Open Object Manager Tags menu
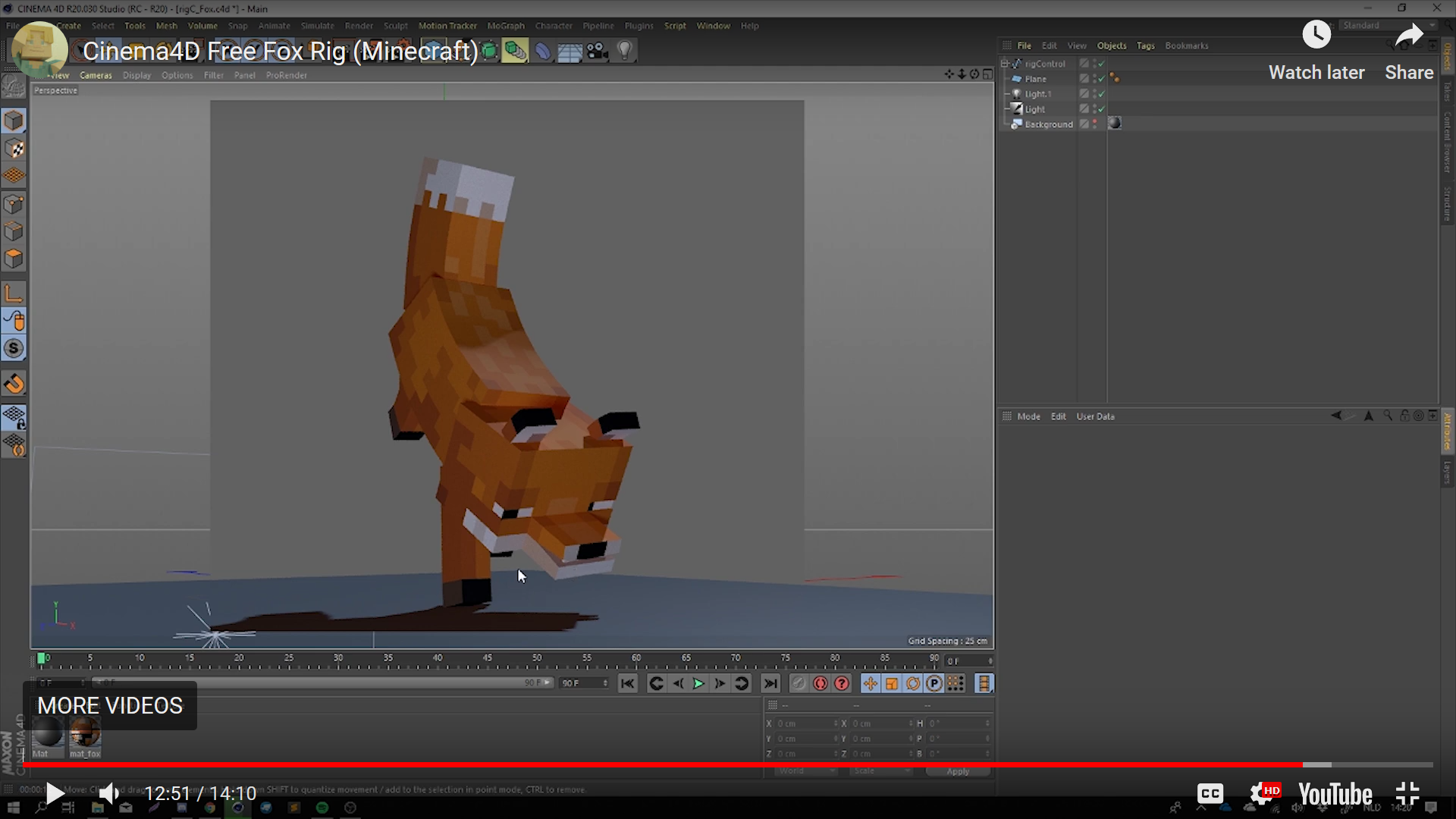Screen dimensions: 1456x819 point(1145,45)
